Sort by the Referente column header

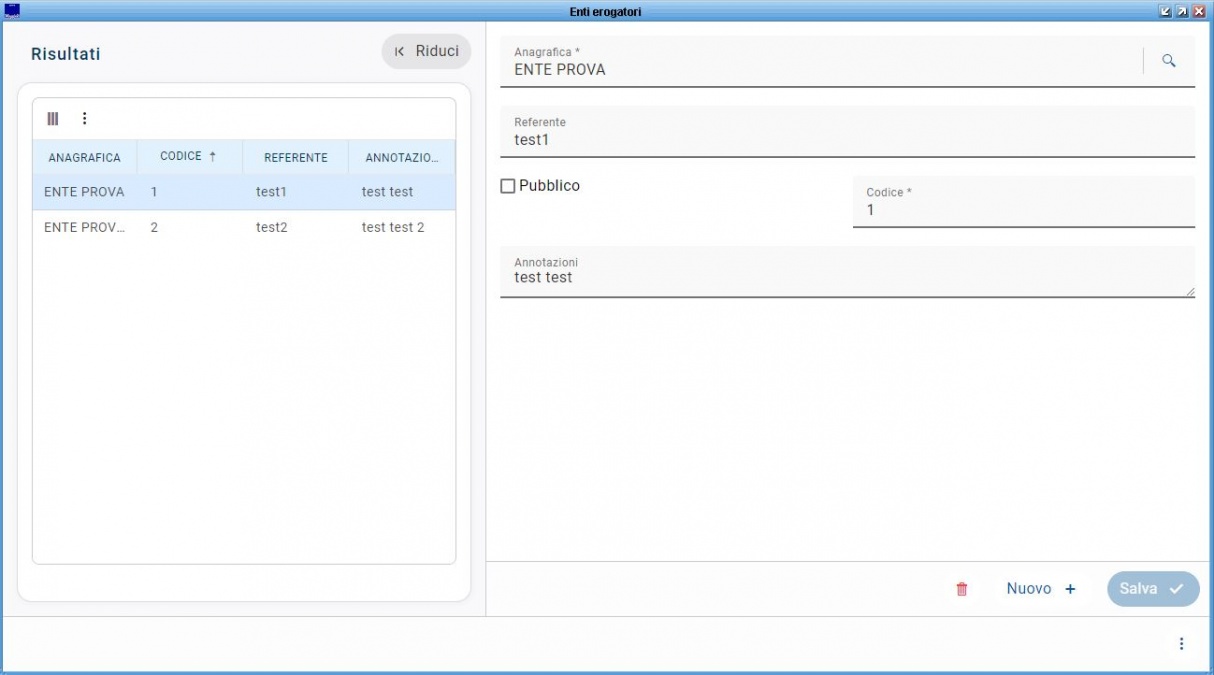tap(295, 157)
